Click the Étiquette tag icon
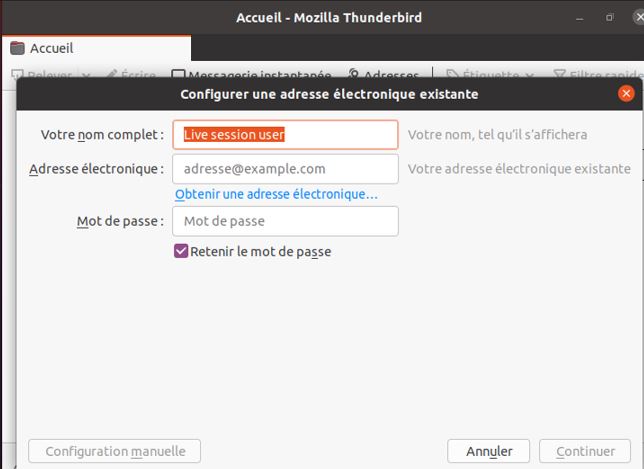The height and width of the screenshot is (469, 644). coord(452,75)
